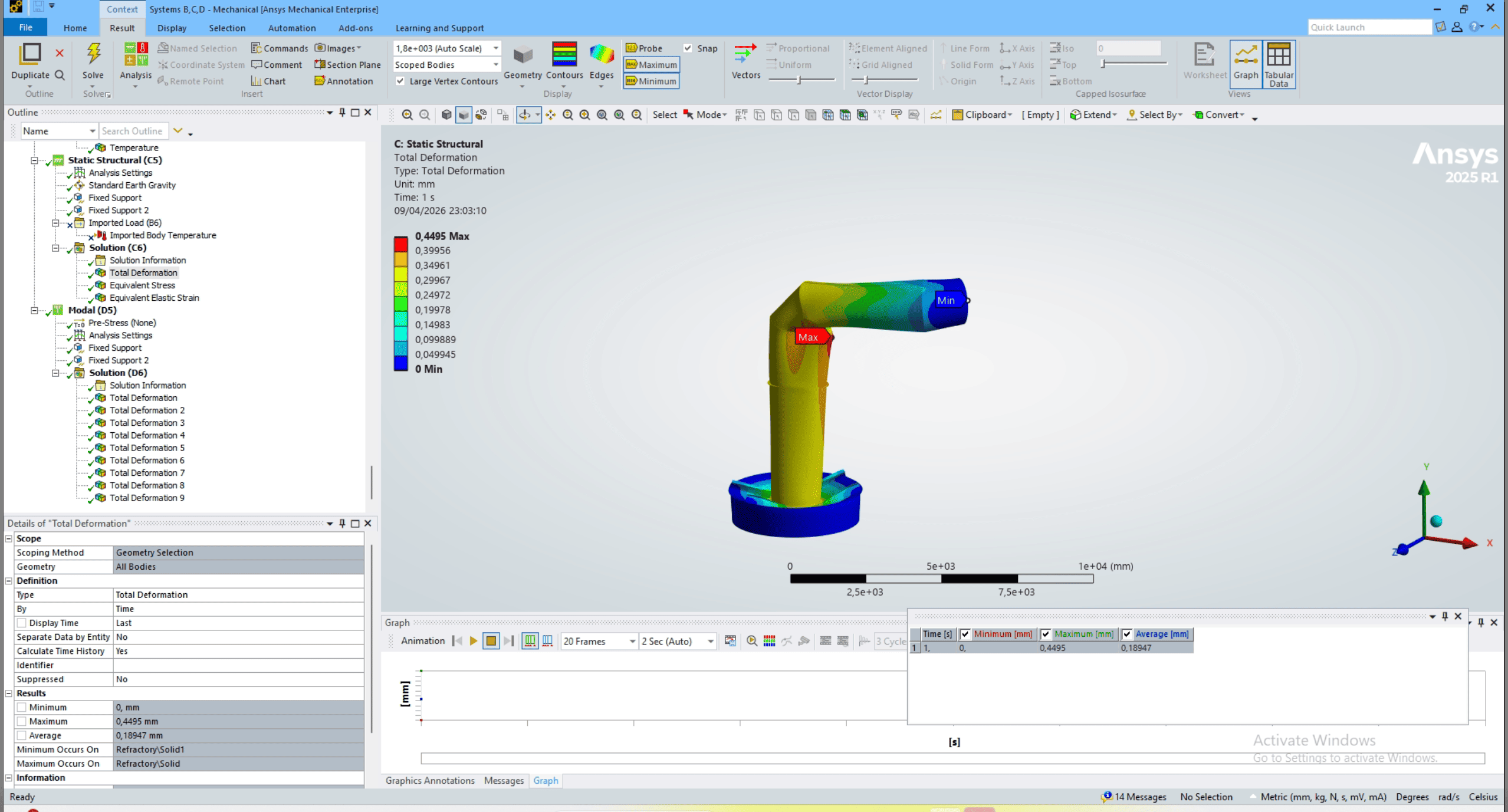Viewport: 1508px width, 812px height.
Task: Collapse the Modal (D5) tree node
Action: pyautogui.click(x=34, y=310)
